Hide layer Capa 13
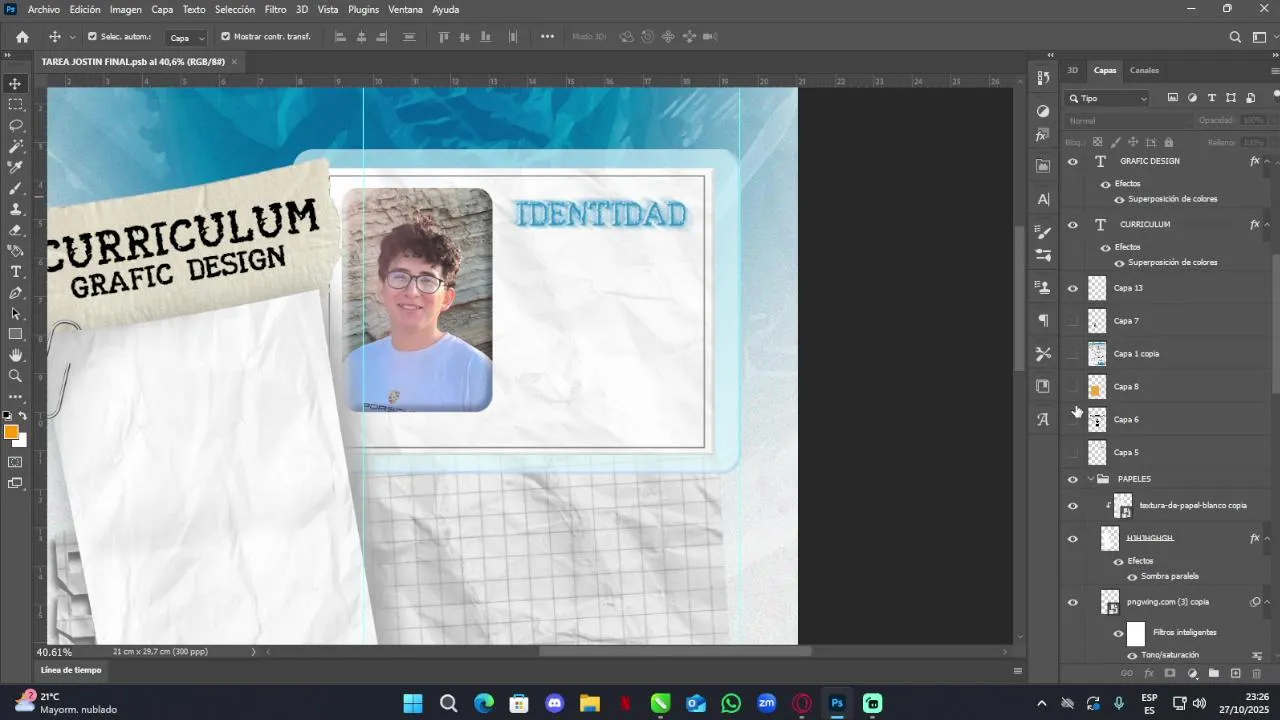The image size is (1280, 720). coord(1073,288)
